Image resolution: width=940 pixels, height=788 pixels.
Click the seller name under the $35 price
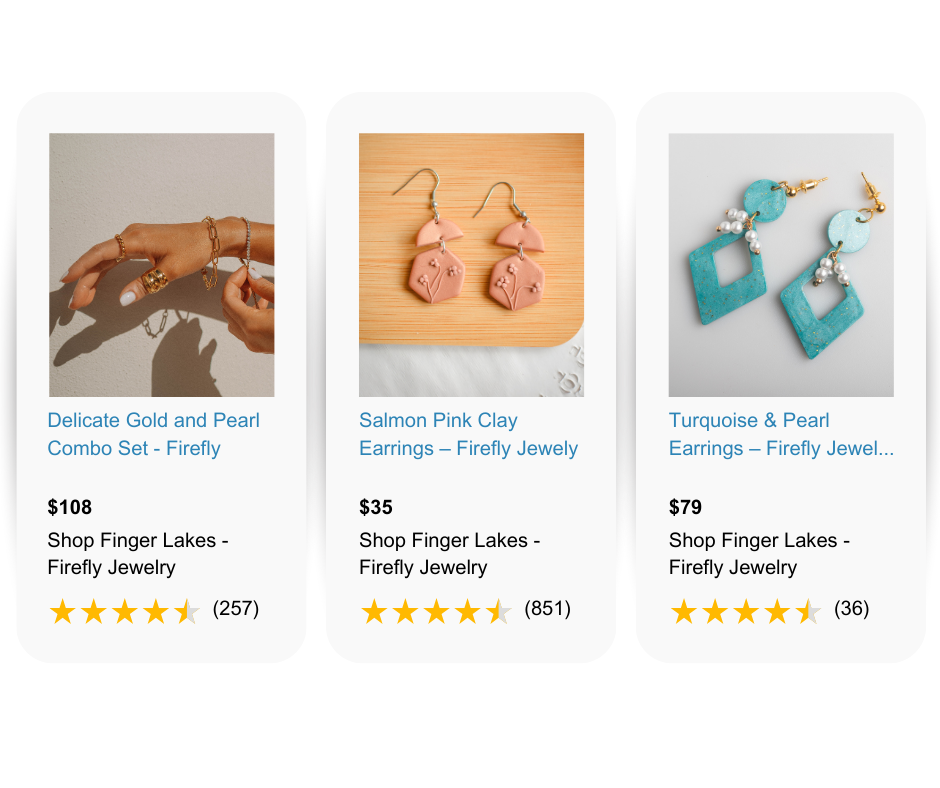(x=449, y=554)
